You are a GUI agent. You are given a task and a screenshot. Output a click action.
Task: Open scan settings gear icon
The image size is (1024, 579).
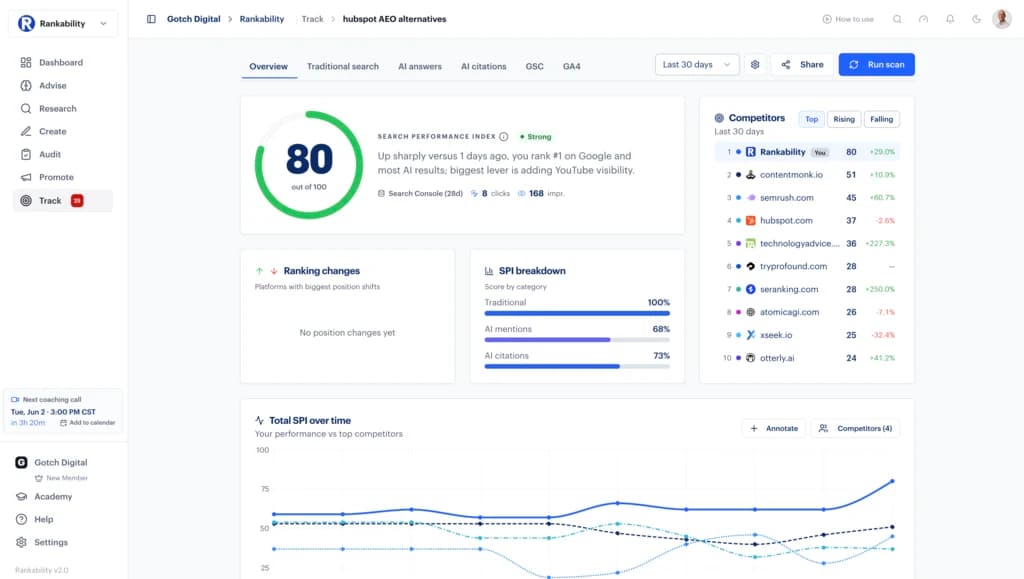[x=755, y=65]
